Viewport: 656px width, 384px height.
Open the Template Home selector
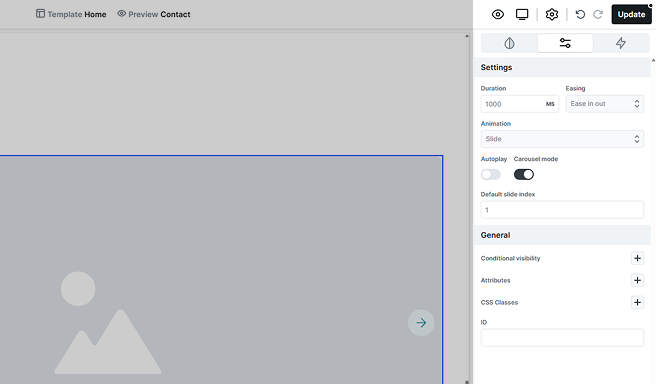(71, 14)
